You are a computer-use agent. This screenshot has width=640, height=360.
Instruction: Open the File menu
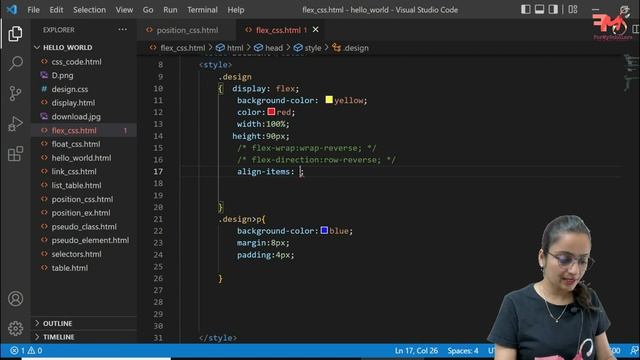point(33,9)
